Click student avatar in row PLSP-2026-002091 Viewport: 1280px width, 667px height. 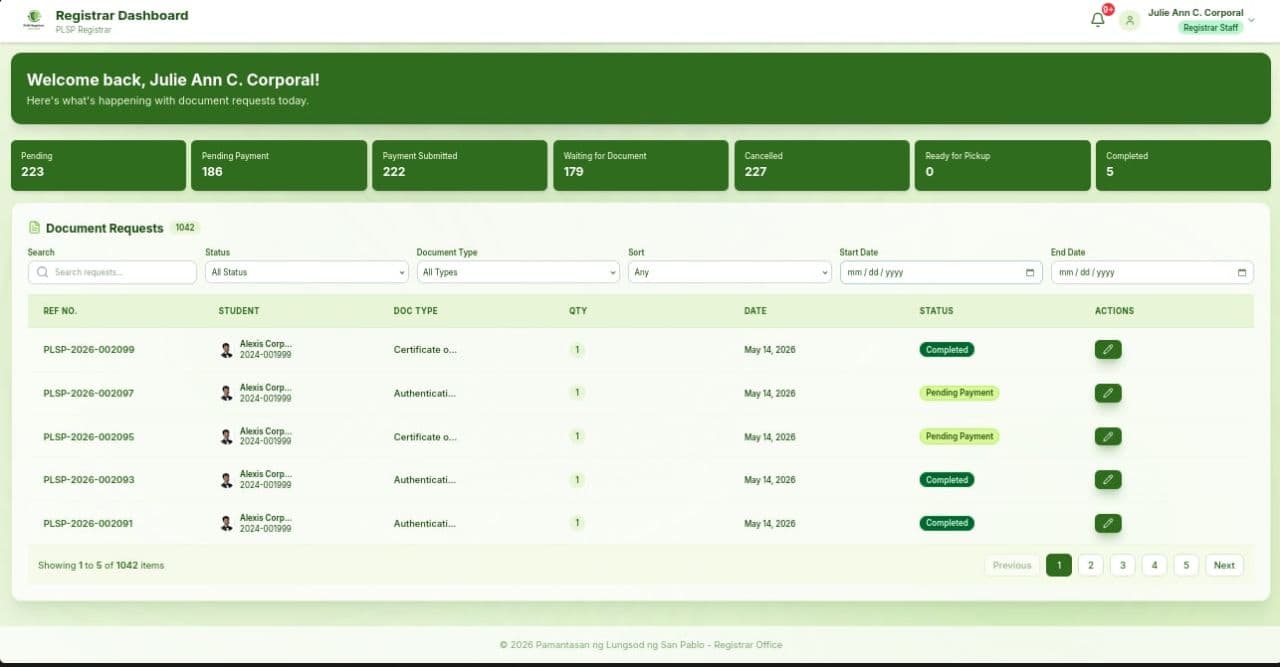tap(227, 523)
